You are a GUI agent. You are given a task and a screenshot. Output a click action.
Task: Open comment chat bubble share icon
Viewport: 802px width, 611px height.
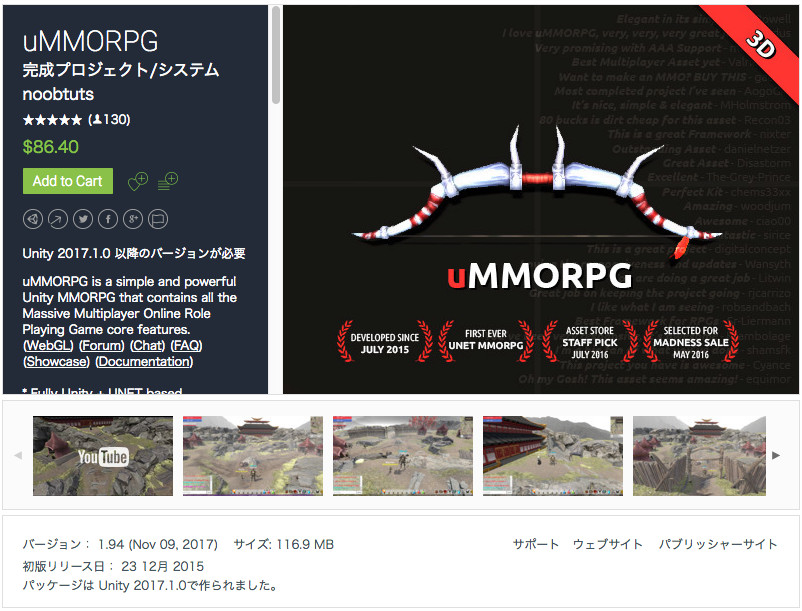[158, 219]
